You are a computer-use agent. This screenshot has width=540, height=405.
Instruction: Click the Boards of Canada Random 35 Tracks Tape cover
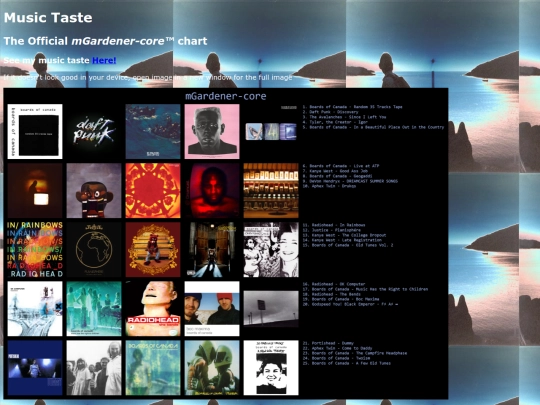[35, 132]
